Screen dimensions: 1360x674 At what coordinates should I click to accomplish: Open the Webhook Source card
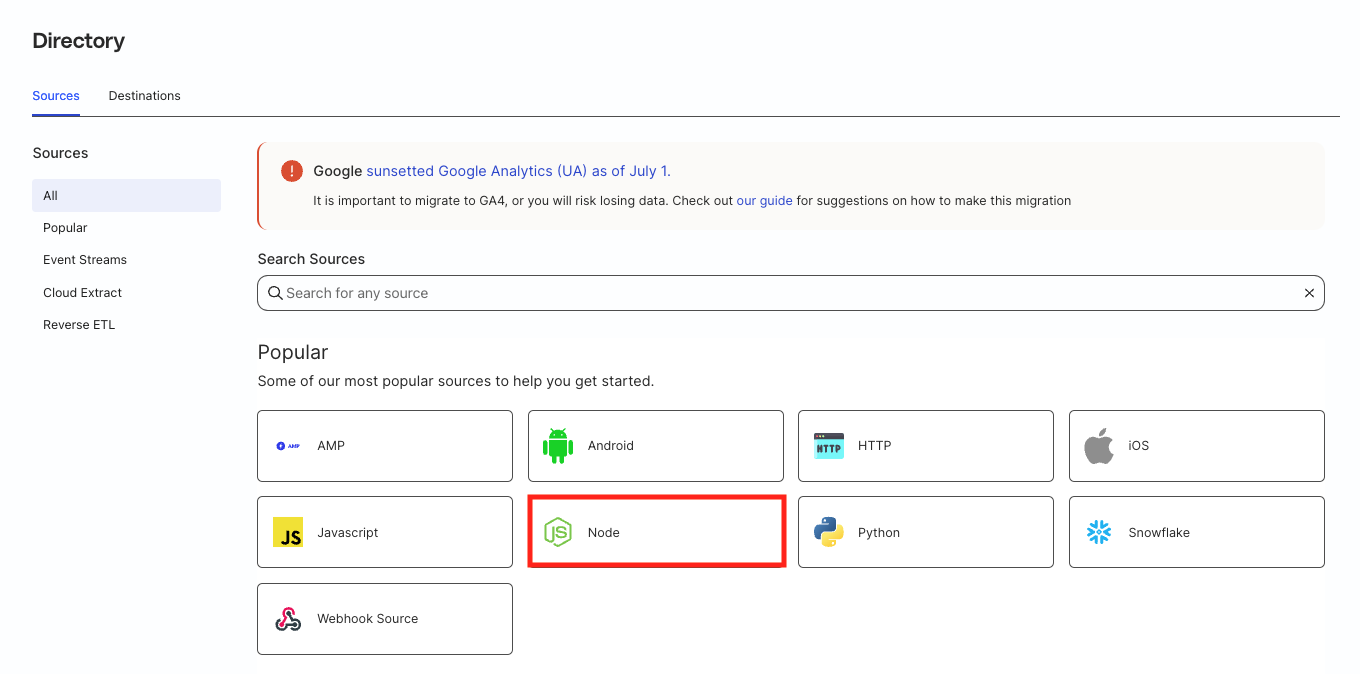tap(385, 619)
